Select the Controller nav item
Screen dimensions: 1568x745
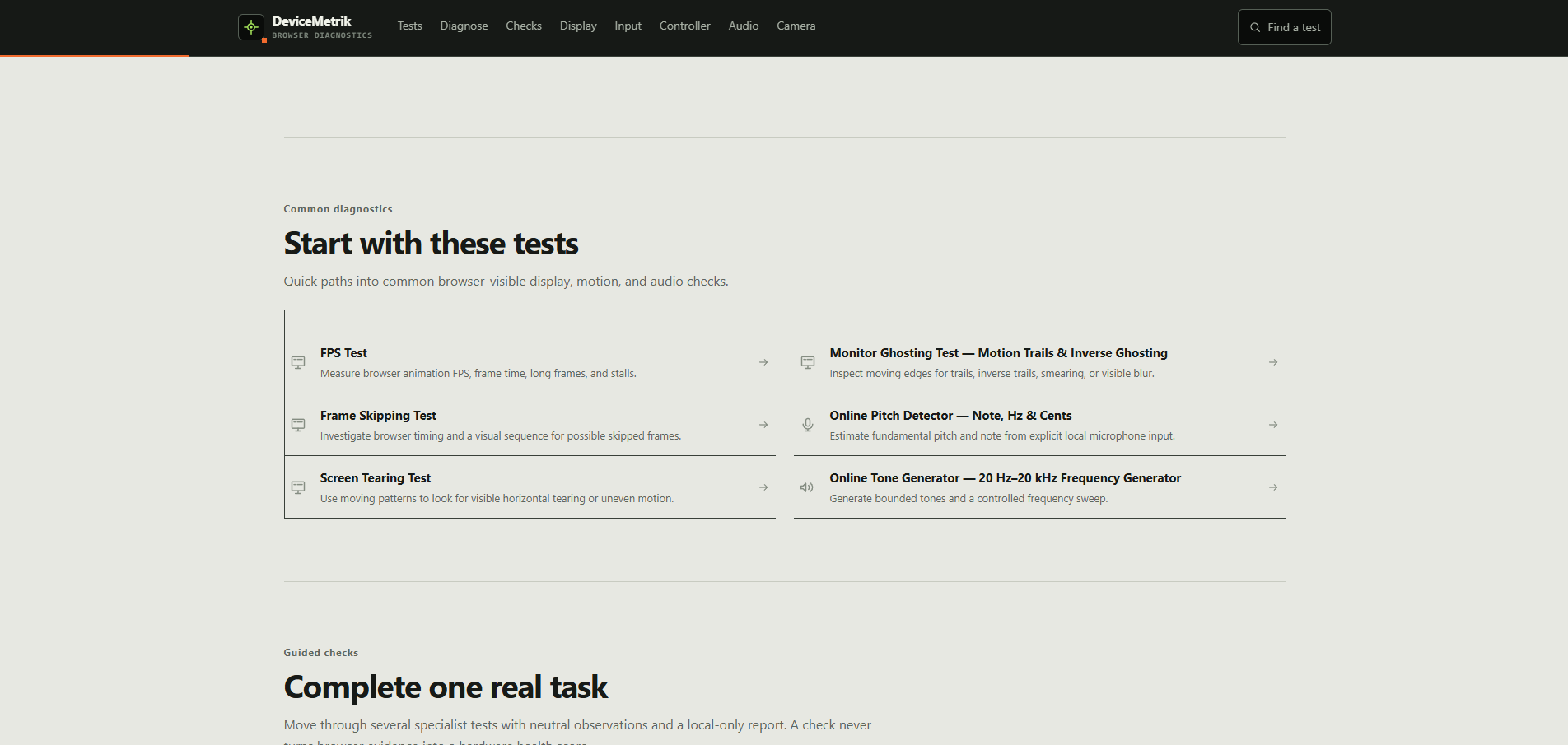(x=685, y=26)
